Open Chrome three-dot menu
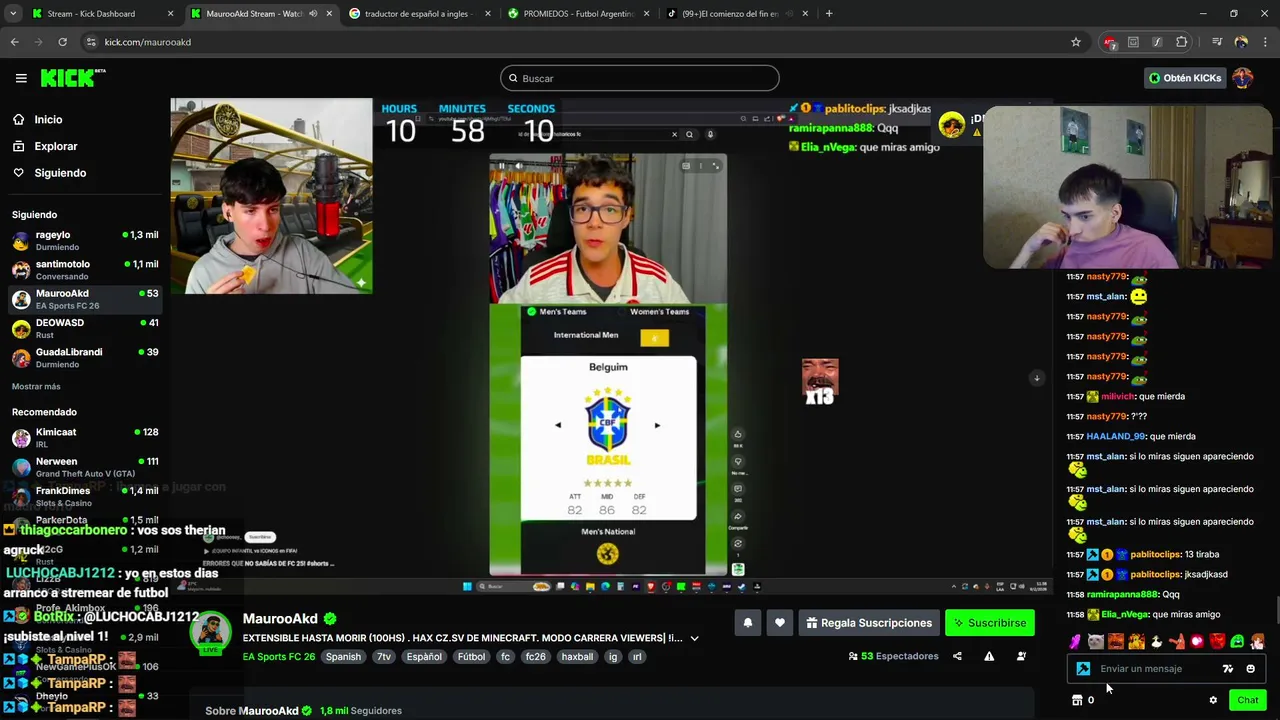This screenshot has height=720, width=1280. pos(1265,42)
